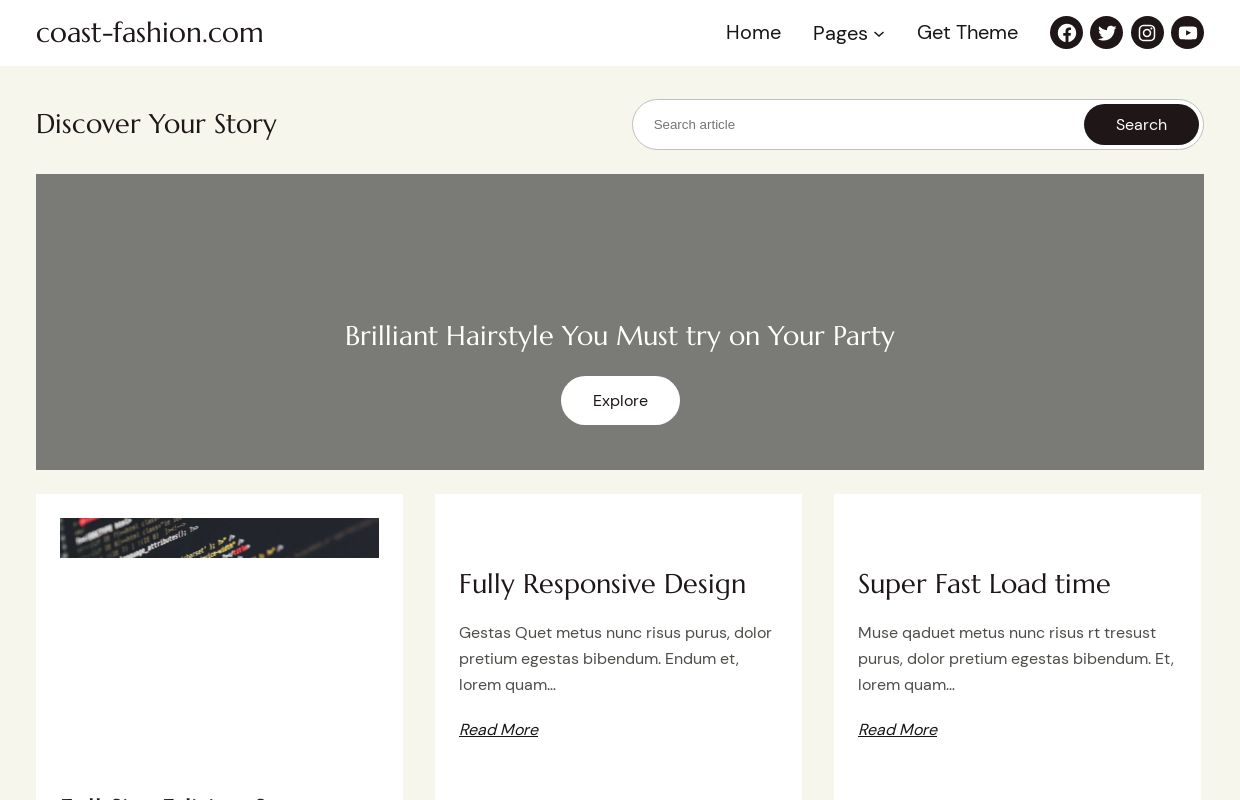Visit the Instagram profile icon
The width and height of the screenshot is (1240, 800).
click(1147, 33)
